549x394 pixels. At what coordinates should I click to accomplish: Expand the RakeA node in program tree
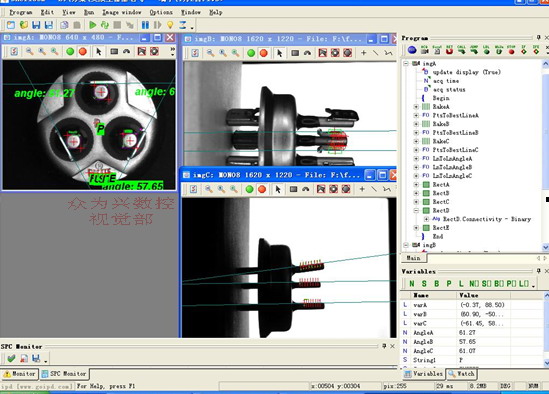(416, 106)
